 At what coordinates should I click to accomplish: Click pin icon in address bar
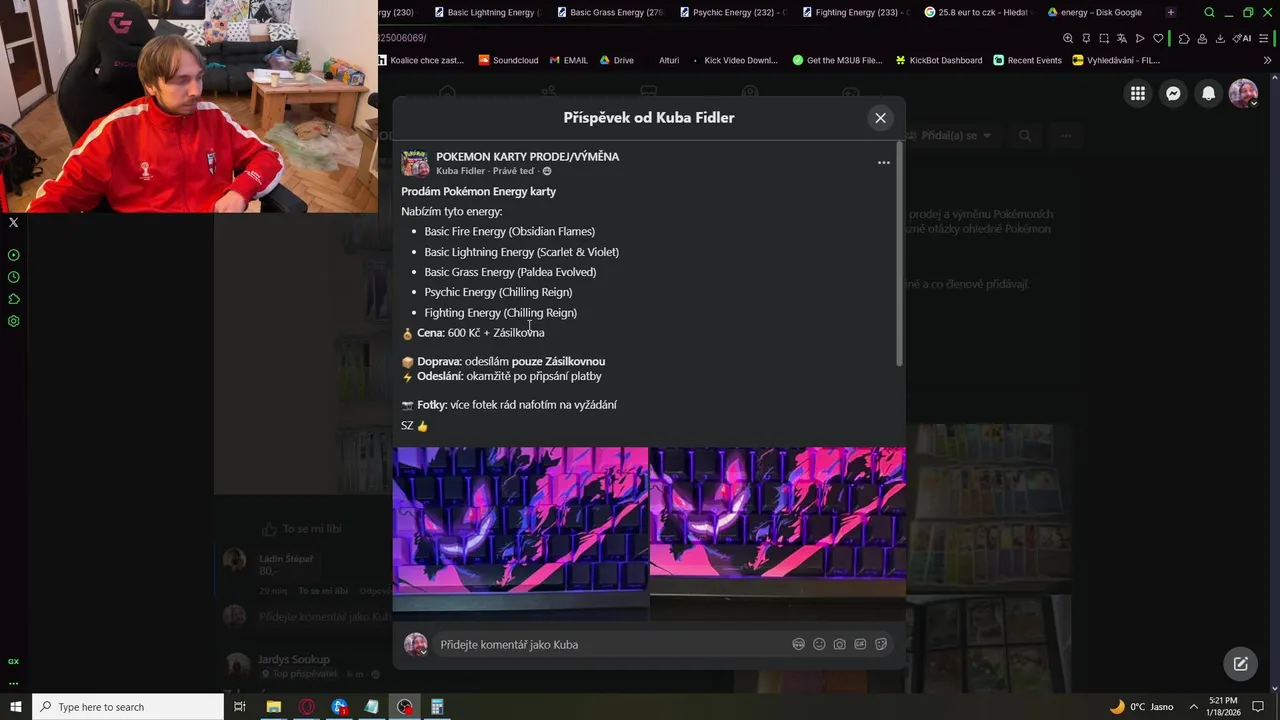coord(1086,38)
